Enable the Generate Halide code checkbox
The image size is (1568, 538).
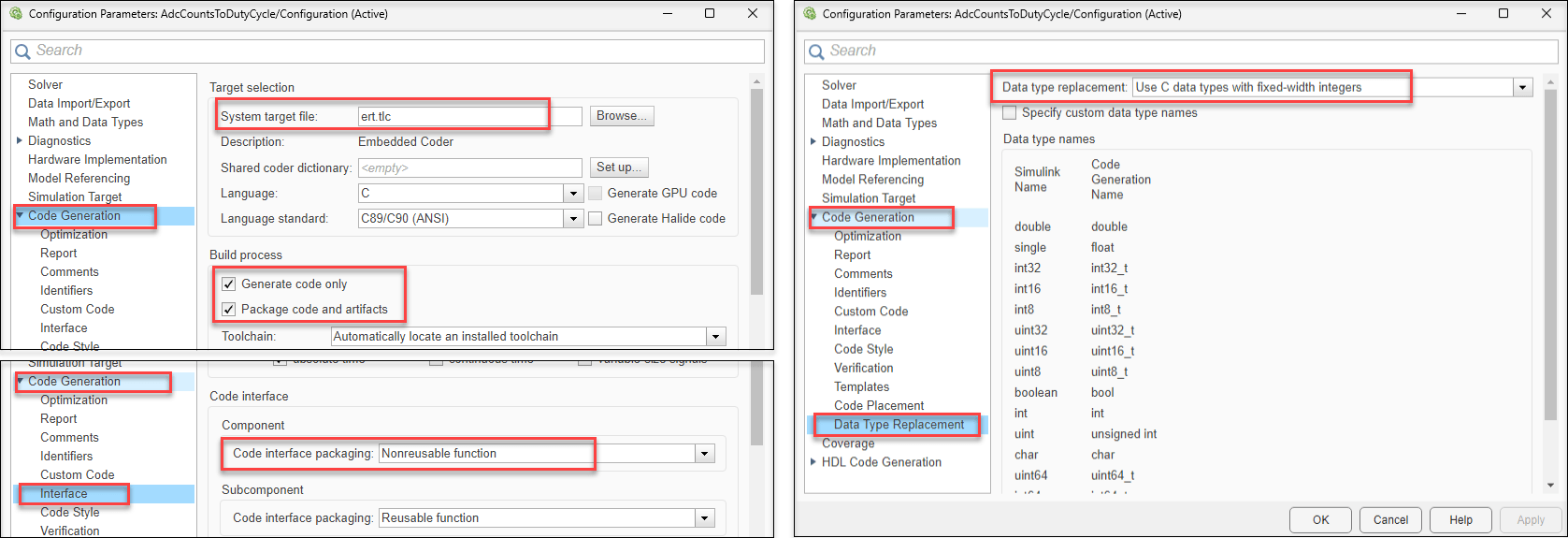596,219
